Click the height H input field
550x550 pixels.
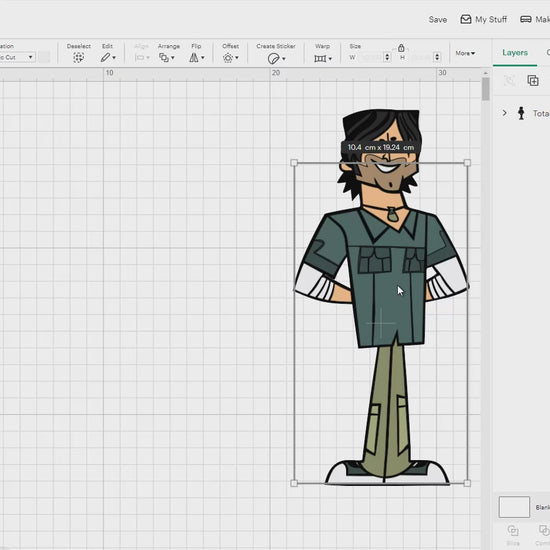click(x=422, y=57)
